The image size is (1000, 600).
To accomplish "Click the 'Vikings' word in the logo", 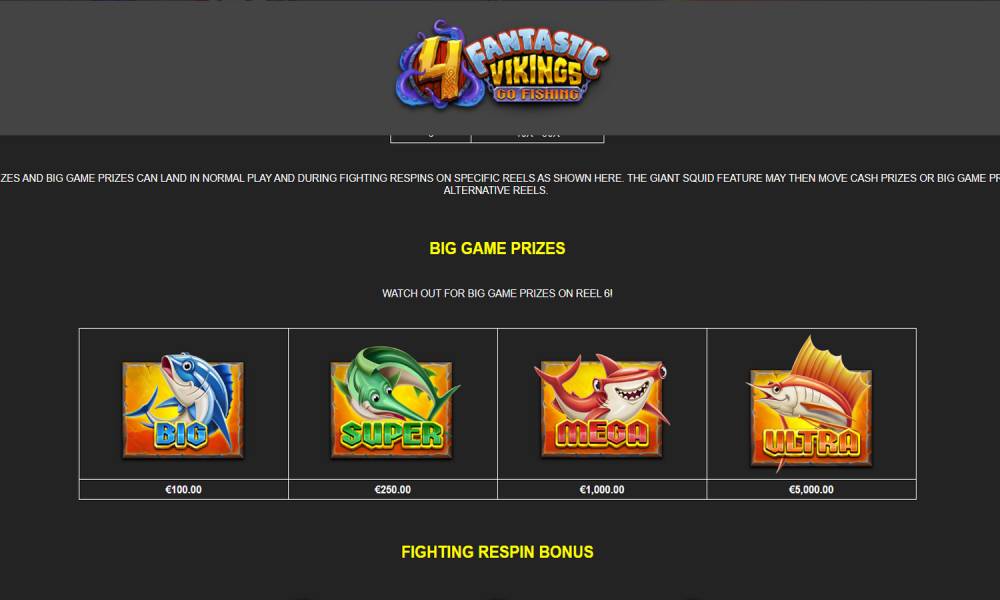I will pyautogui.click(x=536, y=71).
